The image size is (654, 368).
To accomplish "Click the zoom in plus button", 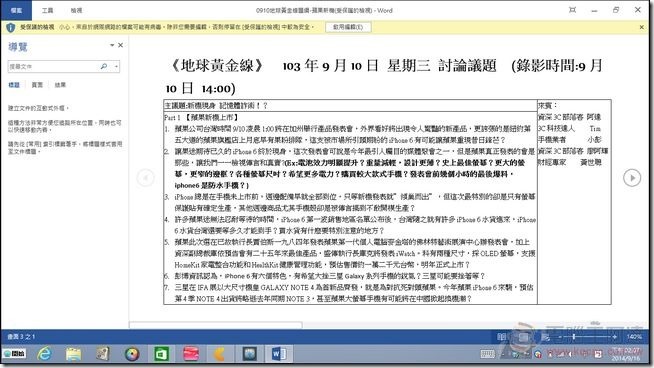I will pyautogui.click(x=615, y=336).
